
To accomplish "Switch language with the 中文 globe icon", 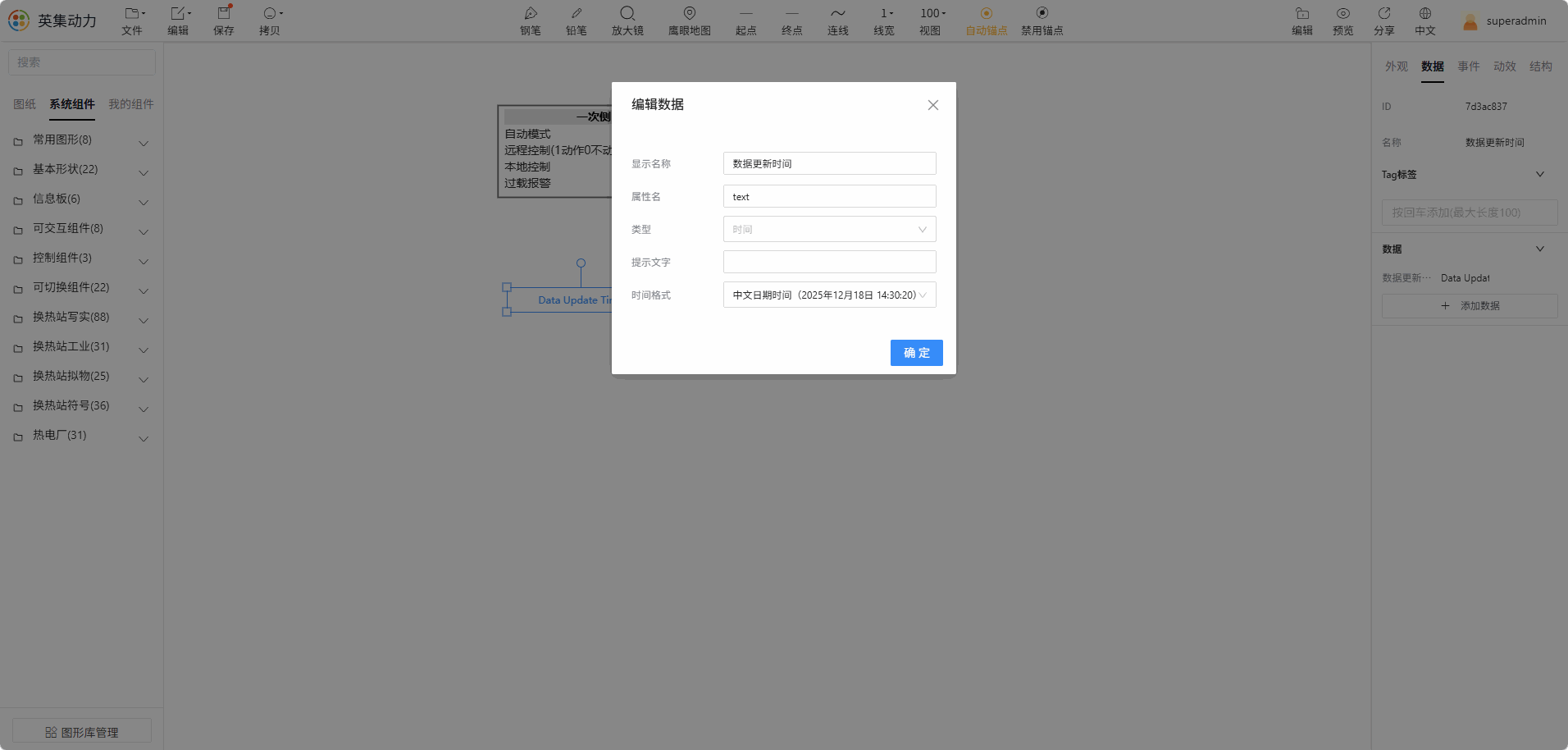I will point(1425,14).
